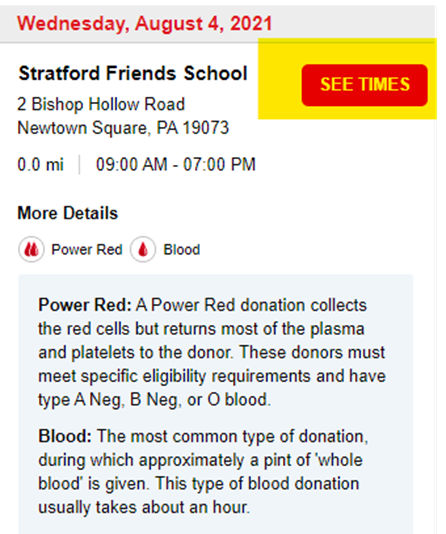This screenshot has height=534, width=446.
Task: Click the Blood donation type label
Action: pos(182,250)
